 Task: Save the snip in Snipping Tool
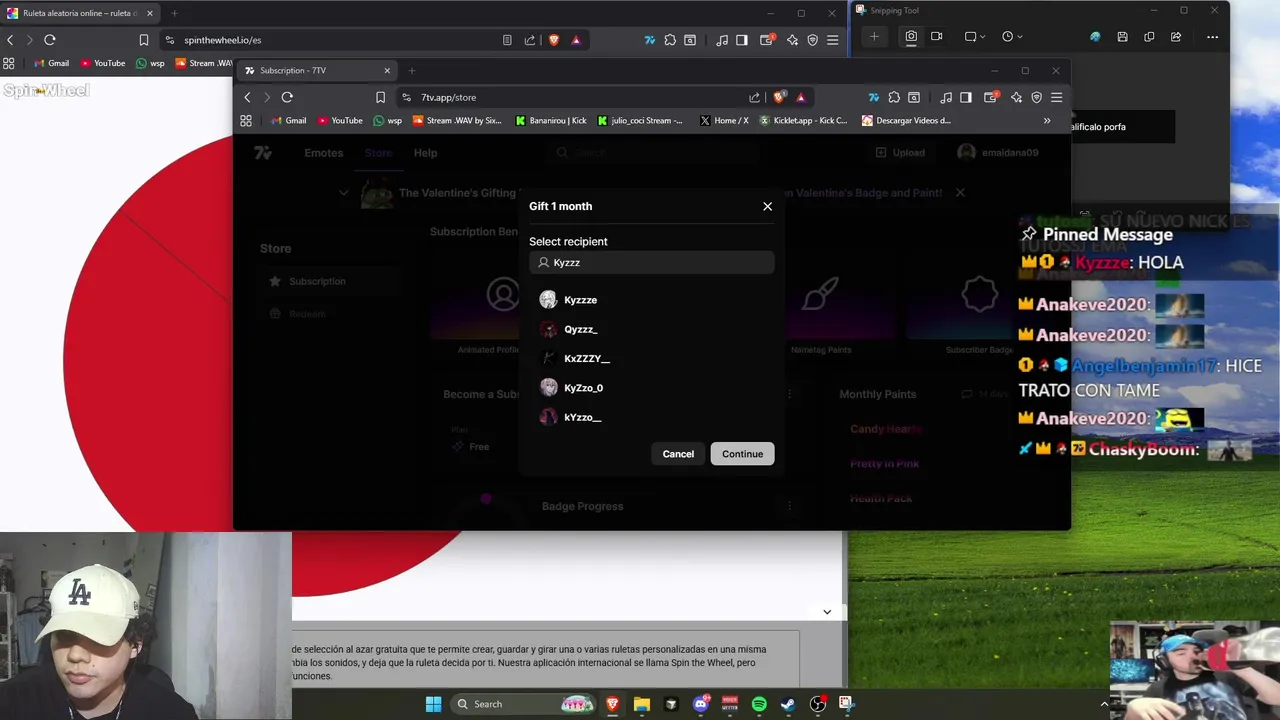click(1122, 37)
